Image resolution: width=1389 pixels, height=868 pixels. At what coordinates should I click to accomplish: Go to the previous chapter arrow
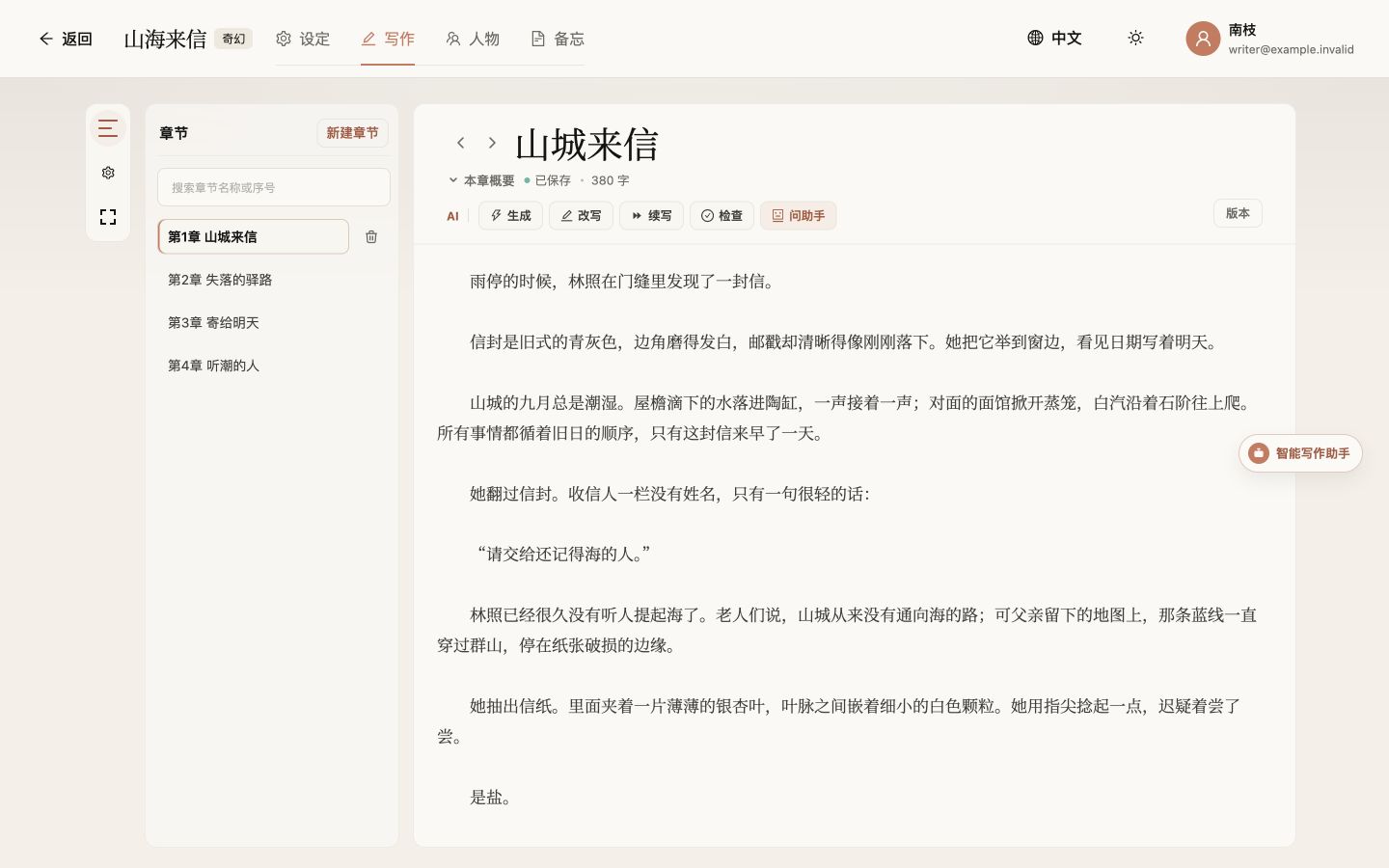point(461,143)
